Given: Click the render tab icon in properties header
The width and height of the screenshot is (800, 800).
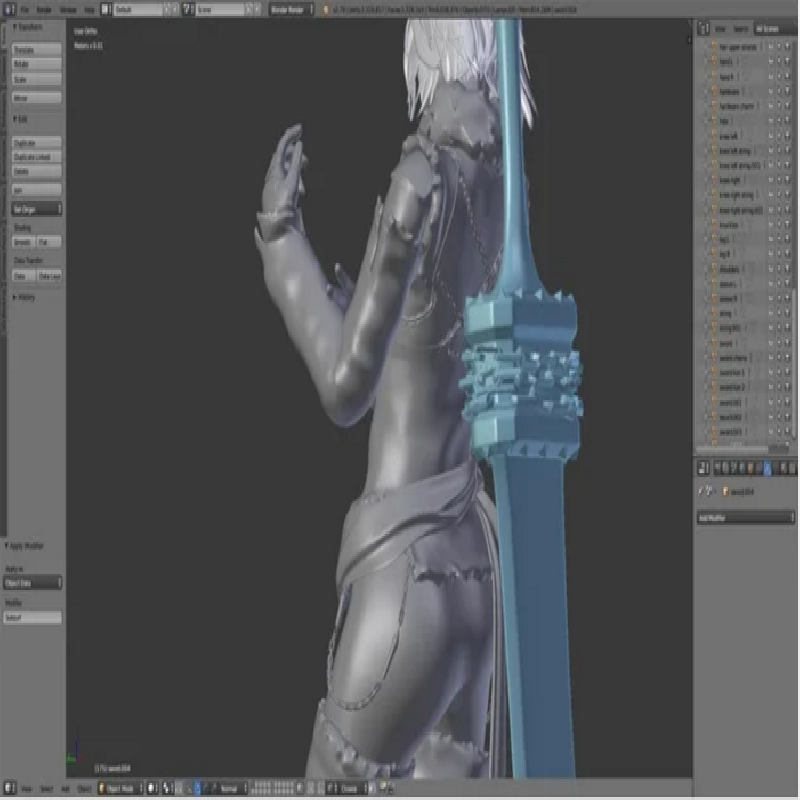Looking at the screenshot, I should click(718, 468).
